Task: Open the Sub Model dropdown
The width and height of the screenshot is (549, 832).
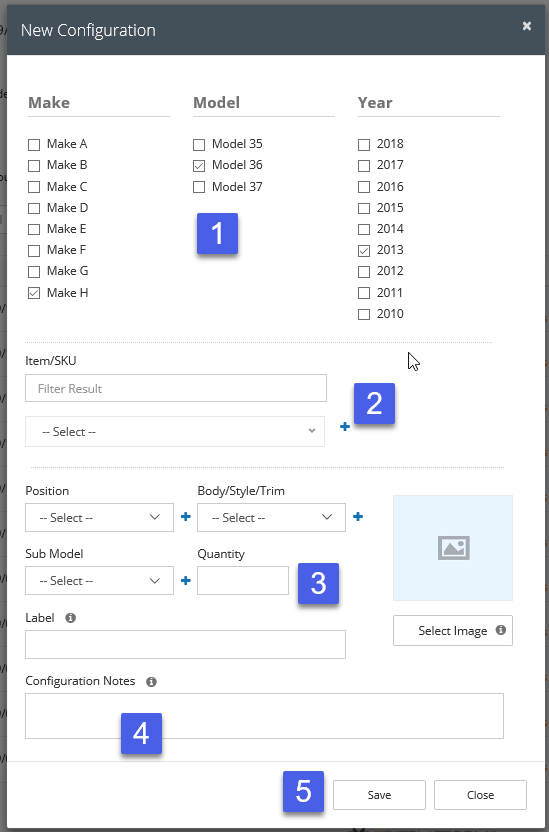Action: coord(99,580)
